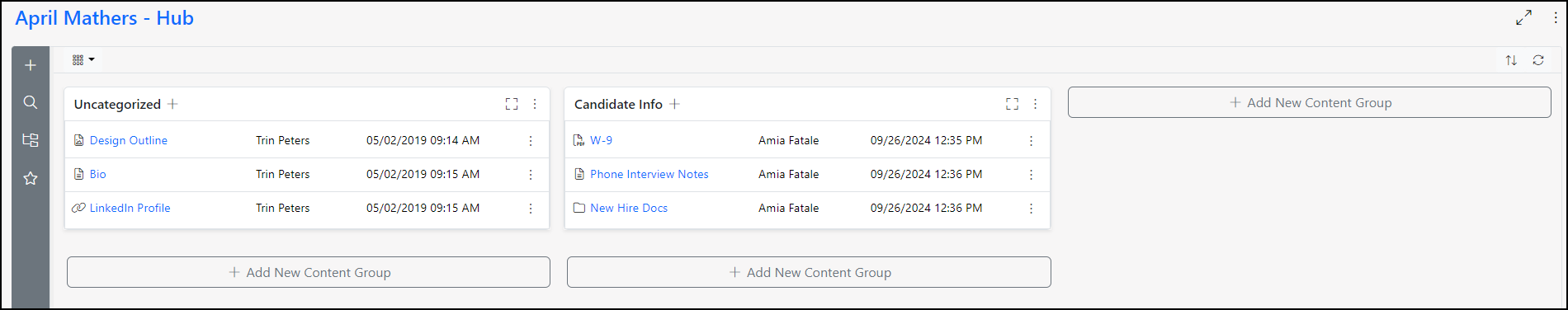Open the Phone Interview Notes link
Viewport: 1568px width, 310px height.
pos(649,174)
